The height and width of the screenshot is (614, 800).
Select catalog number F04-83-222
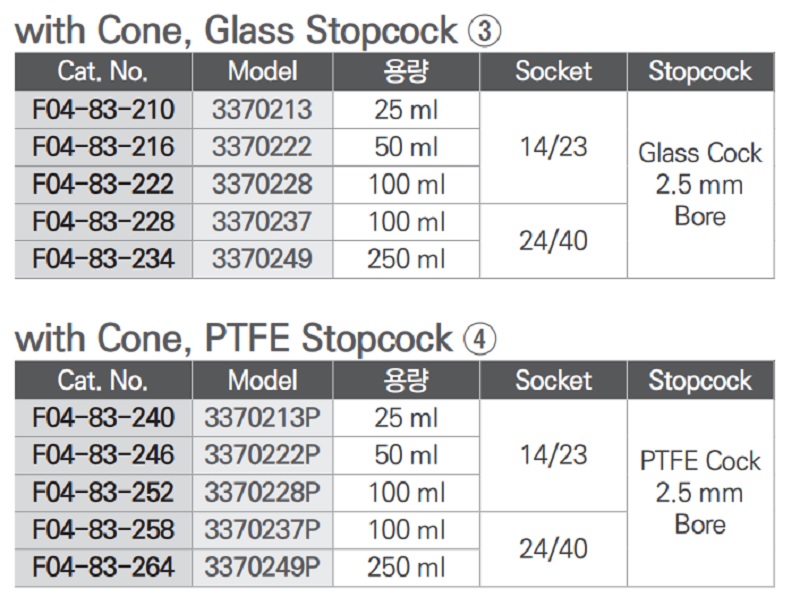[x=103, y=184]
